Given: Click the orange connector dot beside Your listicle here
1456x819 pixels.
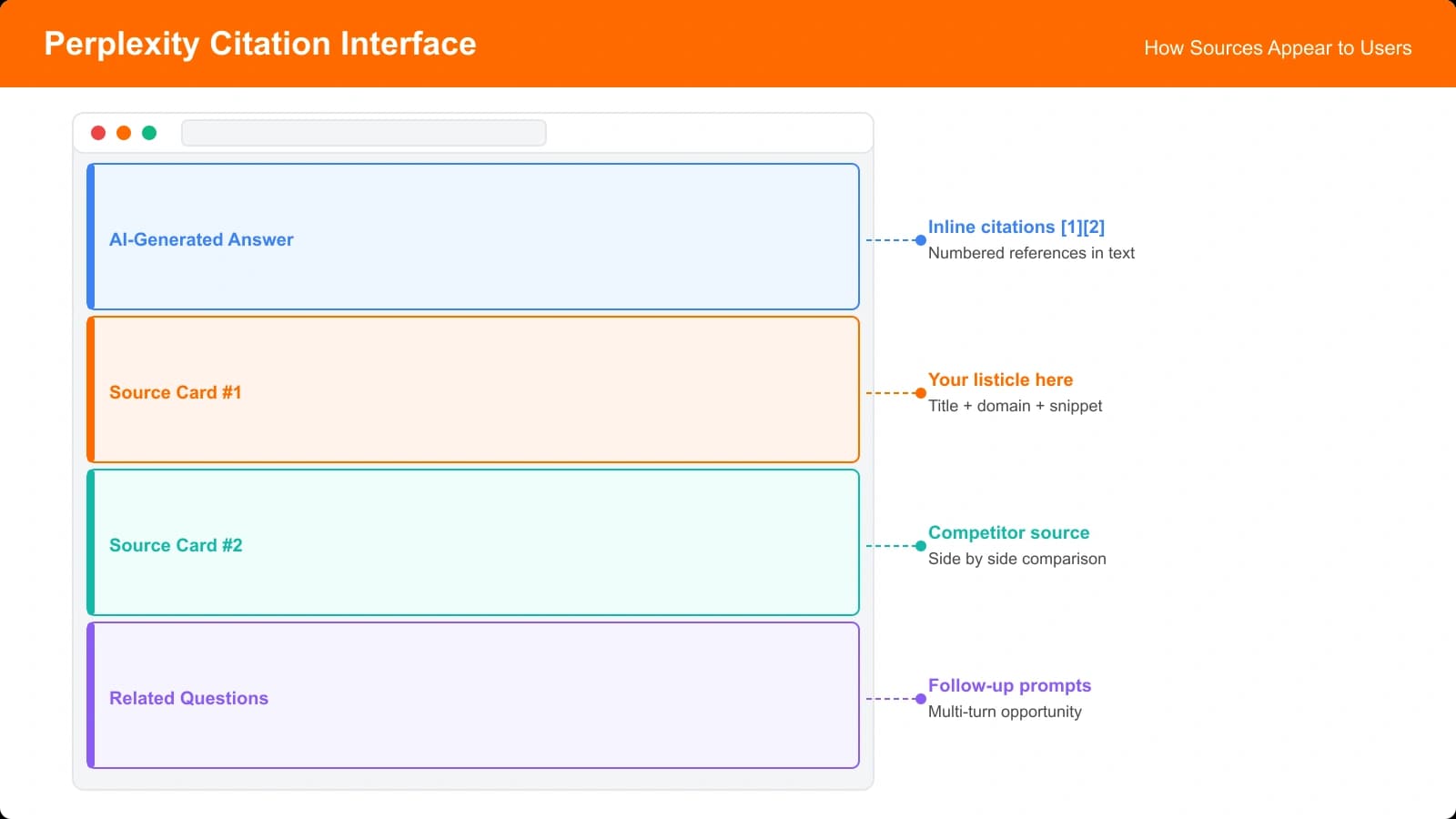Looking at the screenshot, I should pos(919,394).
